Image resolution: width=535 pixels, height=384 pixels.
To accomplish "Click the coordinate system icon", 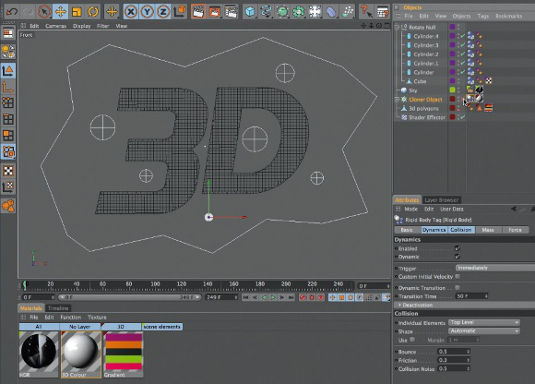I will tap(179, 12).
